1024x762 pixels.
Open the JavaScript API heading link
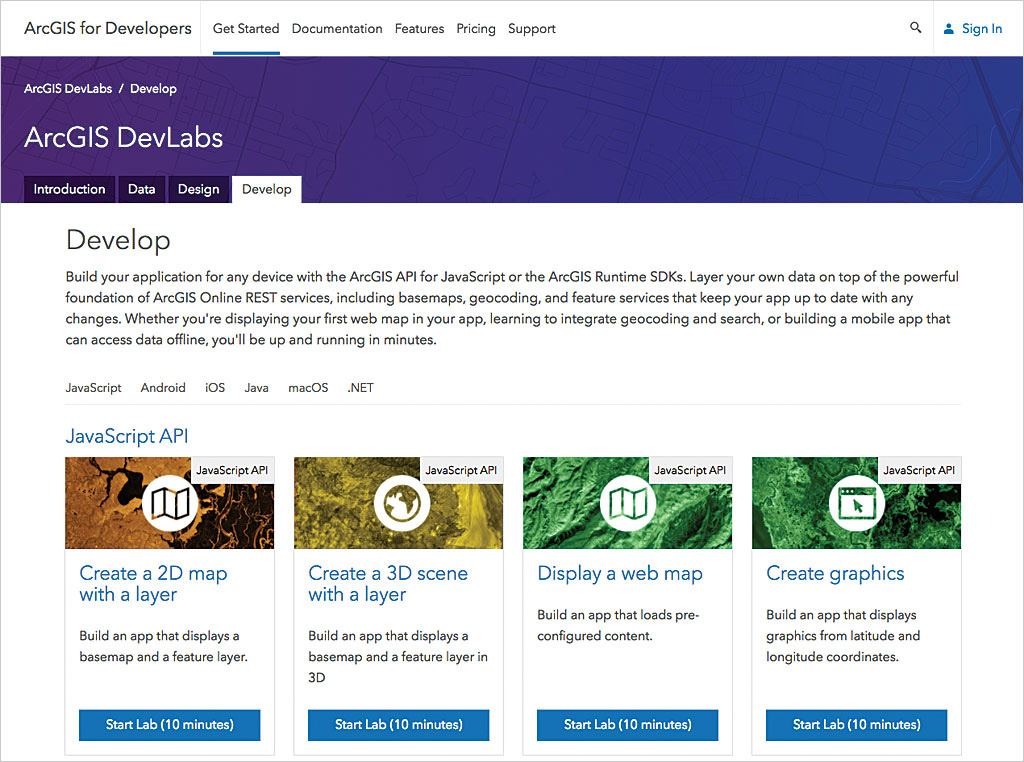[x=127, y=436]
